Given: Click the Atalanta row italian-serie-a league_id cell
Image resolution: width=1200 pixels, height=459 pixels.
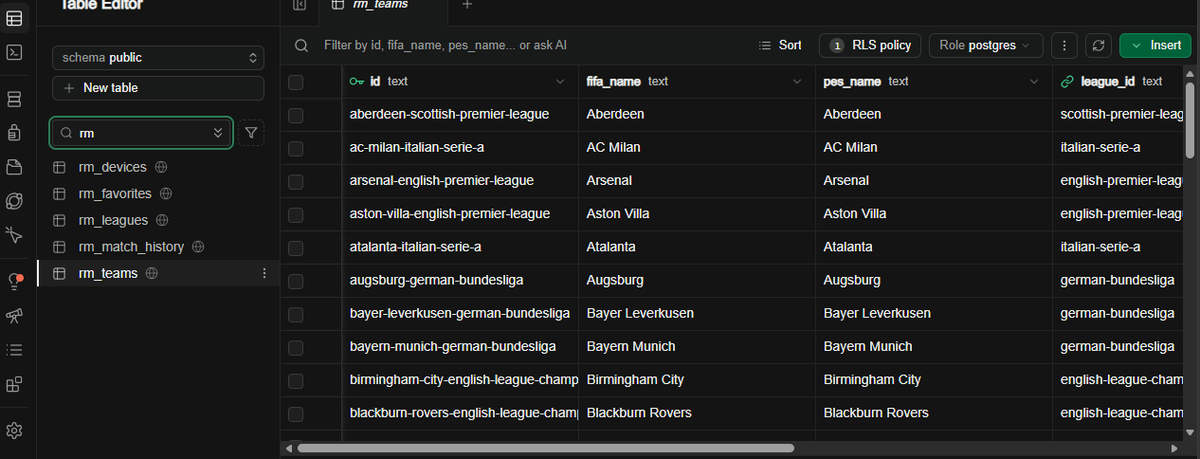Looking at the screenshot, I should coord(1118,247).
